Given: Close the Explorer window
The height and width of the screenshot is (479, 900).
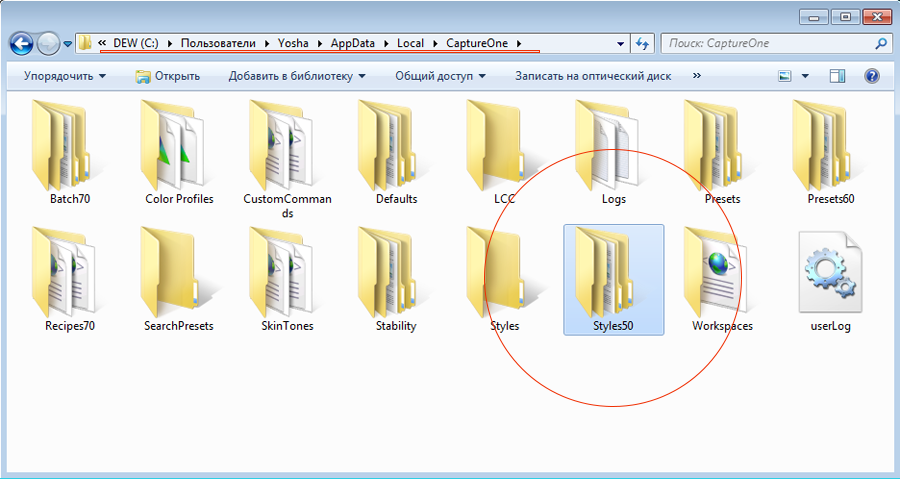Looking at the screenshot, I should click(877, 17).
